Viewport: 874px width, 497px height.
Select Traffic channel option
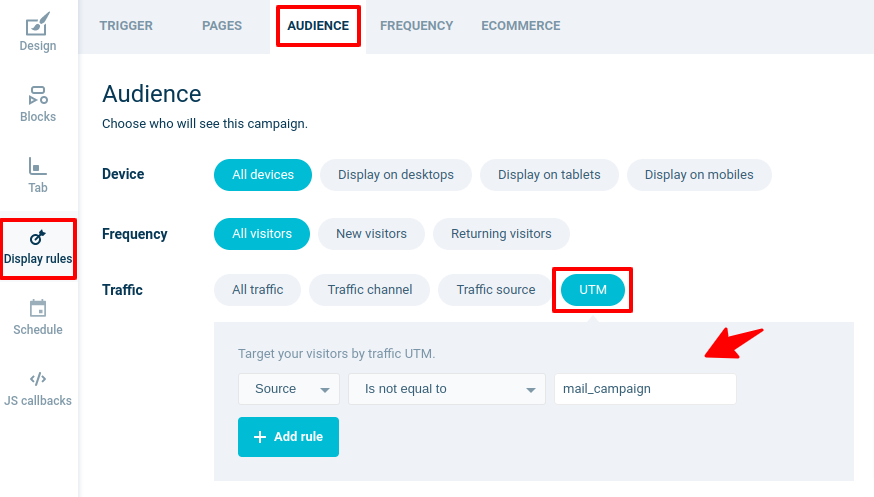point(370,290)
